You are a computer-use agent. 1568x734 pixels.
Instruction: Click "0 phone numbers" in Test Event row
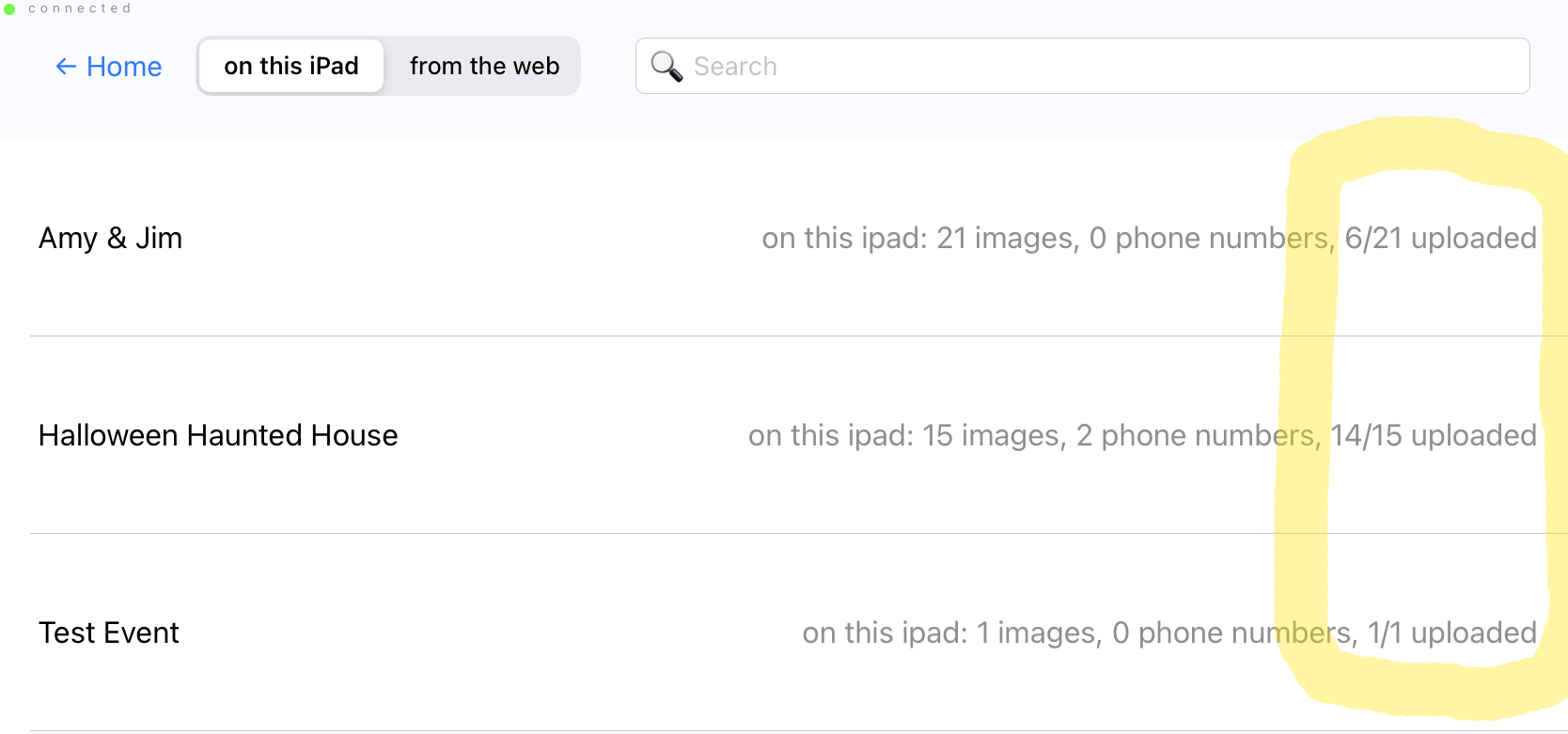click(x=1233, y=633)
